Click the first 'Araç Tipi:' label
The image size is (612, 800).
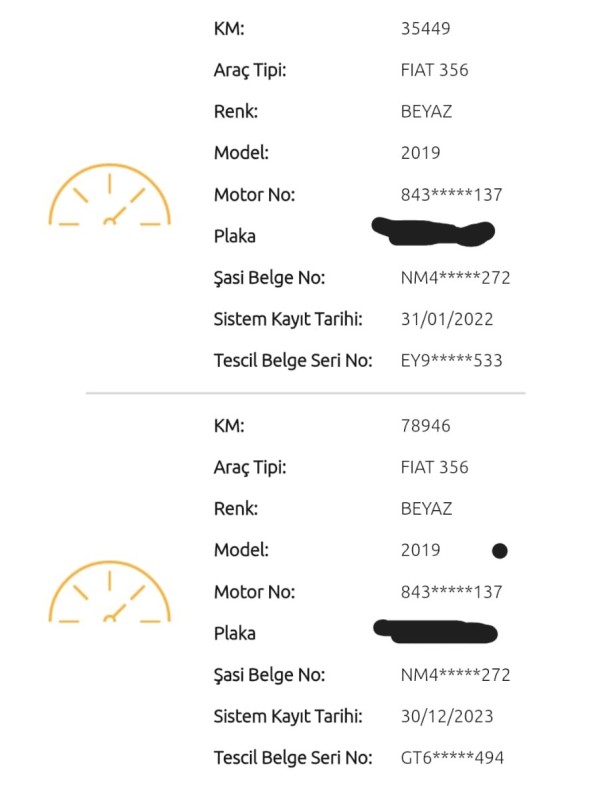pos(250,70)
